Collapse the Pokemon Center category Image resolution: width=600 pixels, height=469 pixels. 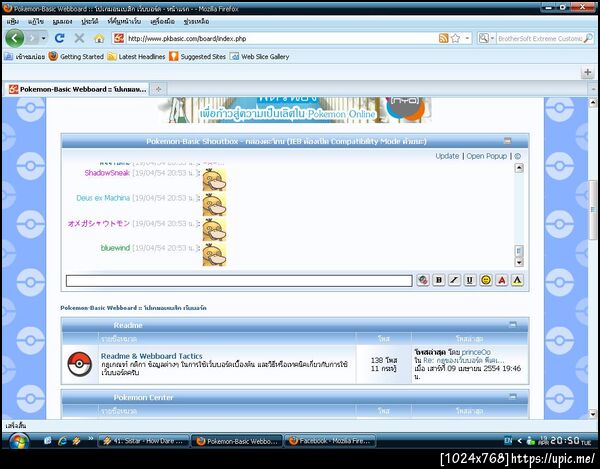(x=512, y=397)
